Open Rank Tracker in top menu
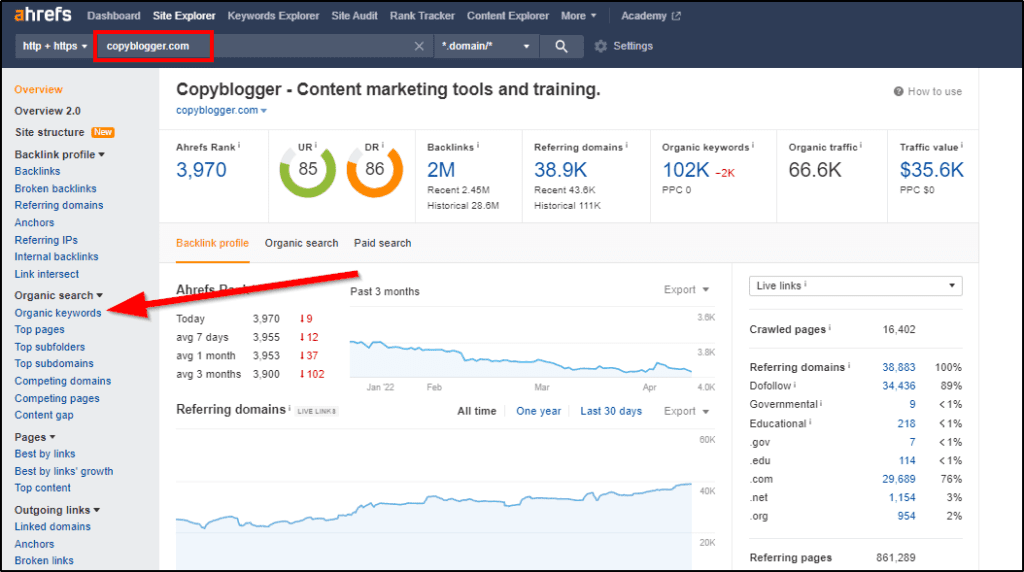Screen dimensions: 1024x572 pyautogui.click(x=422, y=16)
